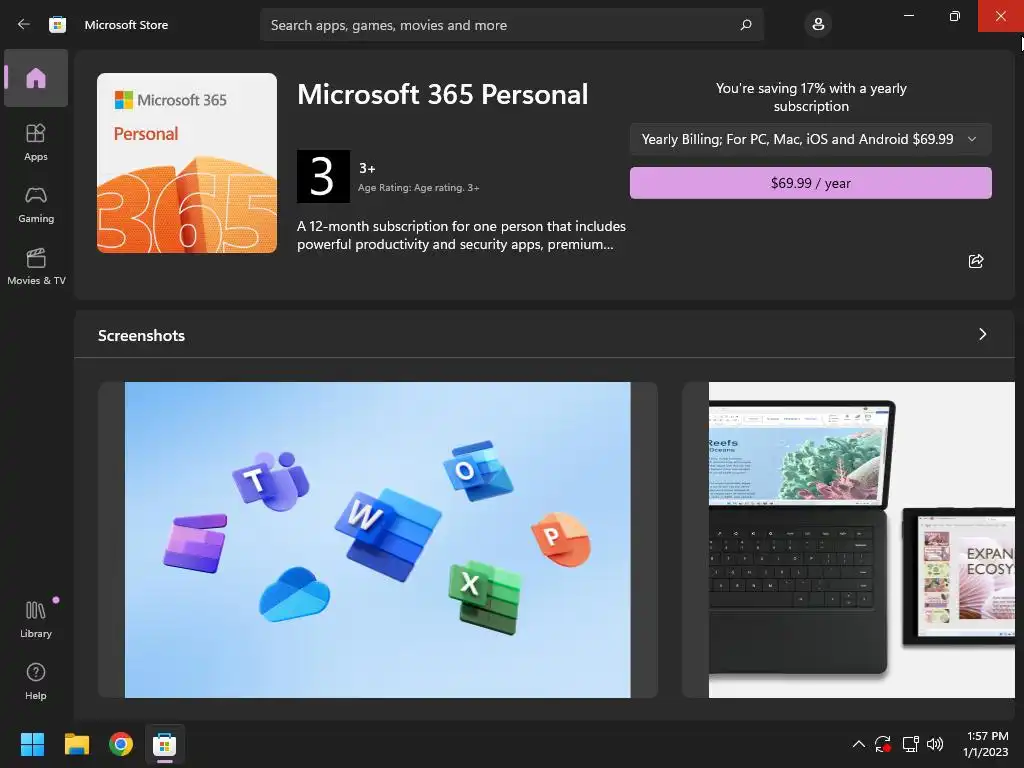Click the search apps input field

(511, 25)
